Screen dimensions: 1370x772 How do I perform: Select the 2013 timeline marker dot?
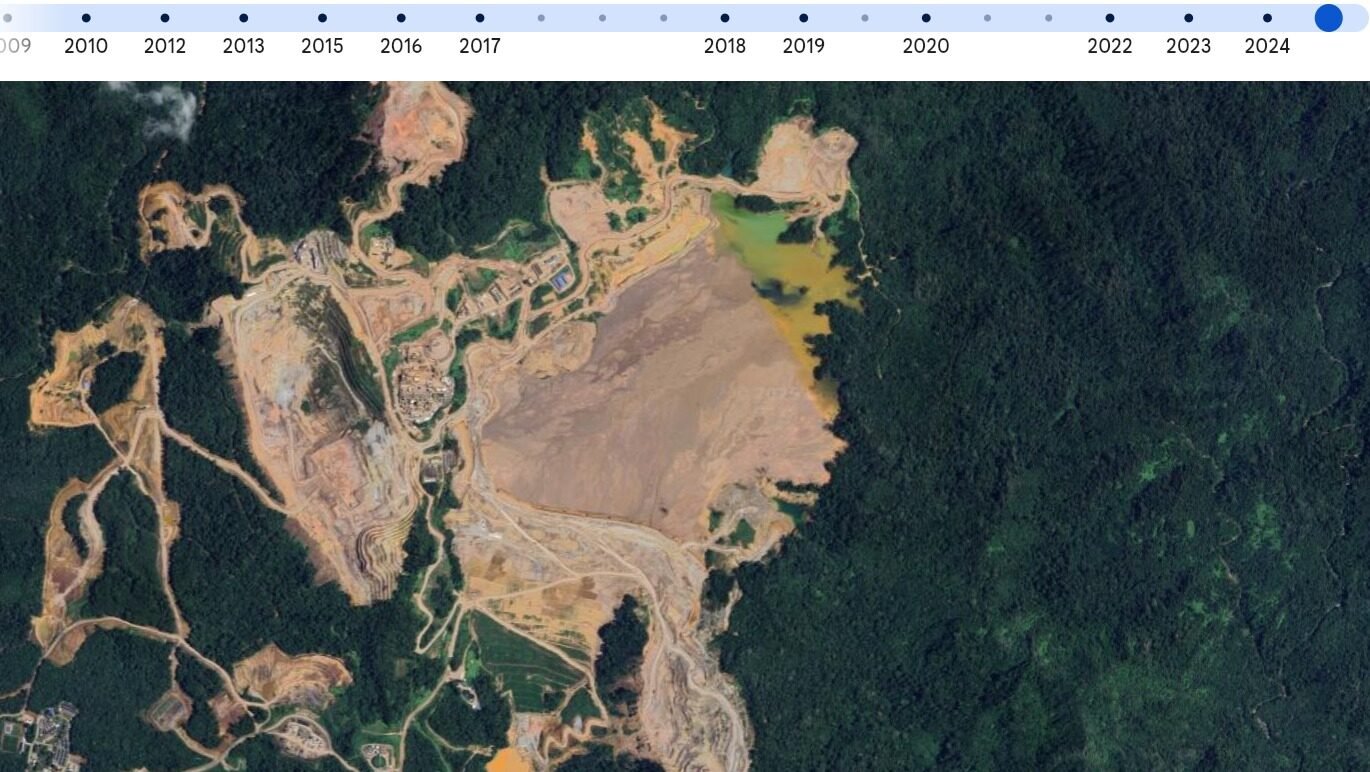242,16
